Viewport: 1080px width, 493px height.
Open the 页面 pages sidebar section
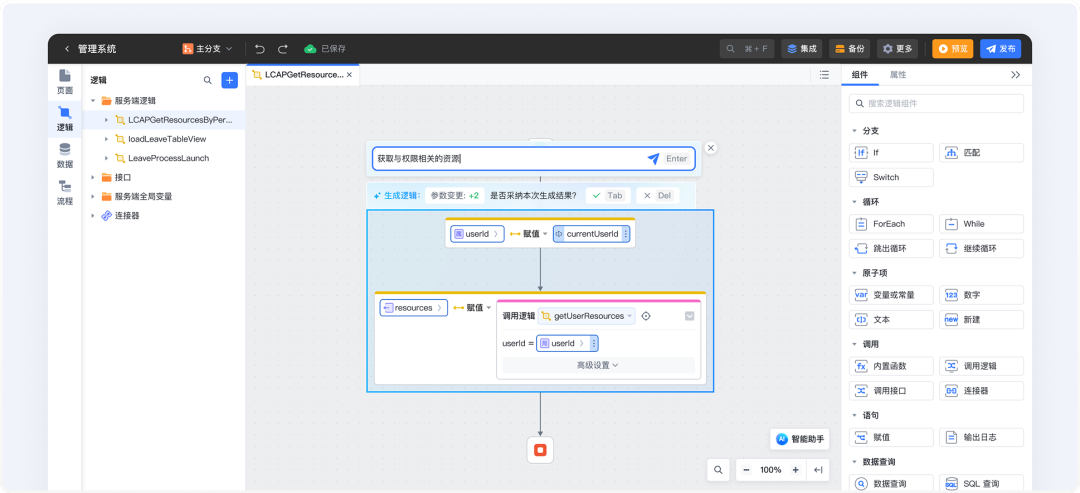[64, 82]
